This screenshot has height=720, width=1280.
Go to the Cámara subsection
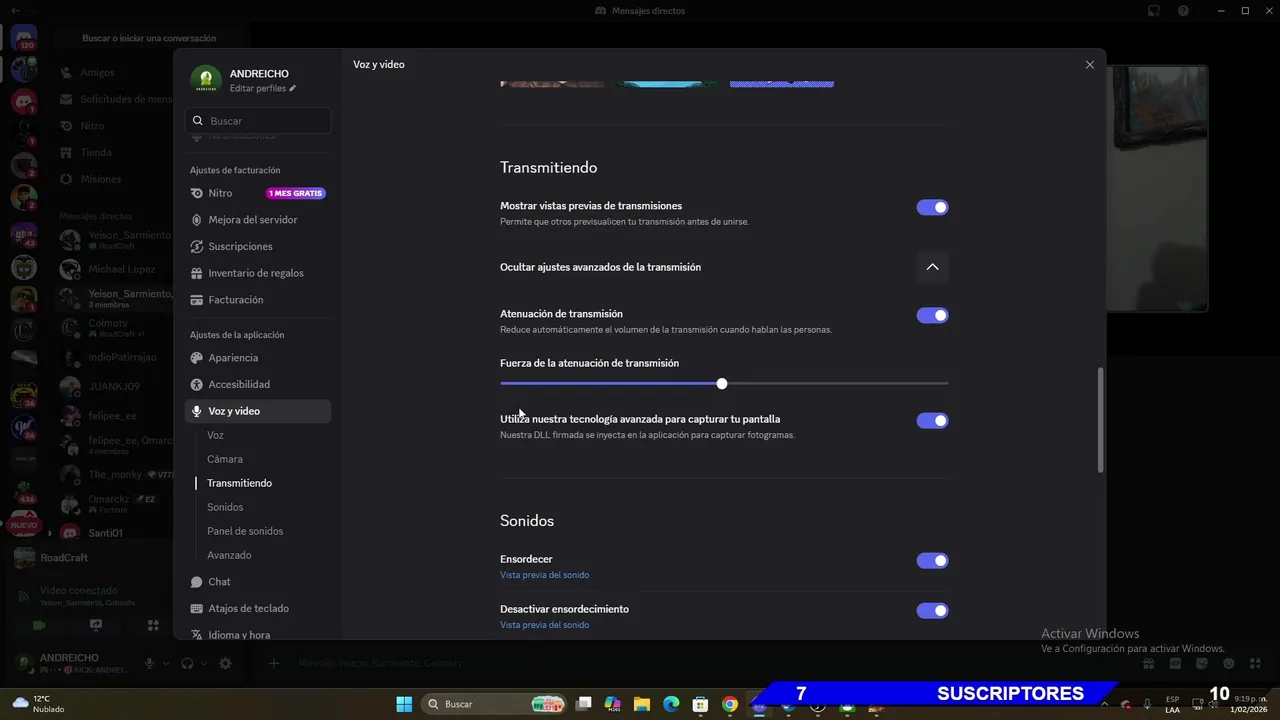pos(225,459)
